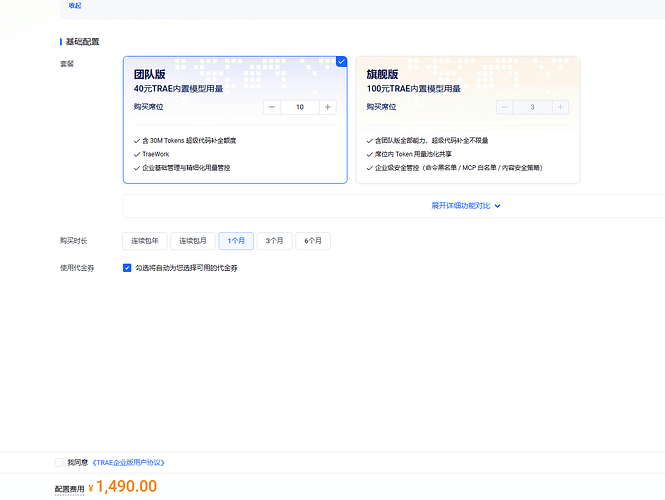This screenshot has width=665, height=500.
Task: Click the chevron next to 展开详细功能对比
Action: [x=497, y=206]
